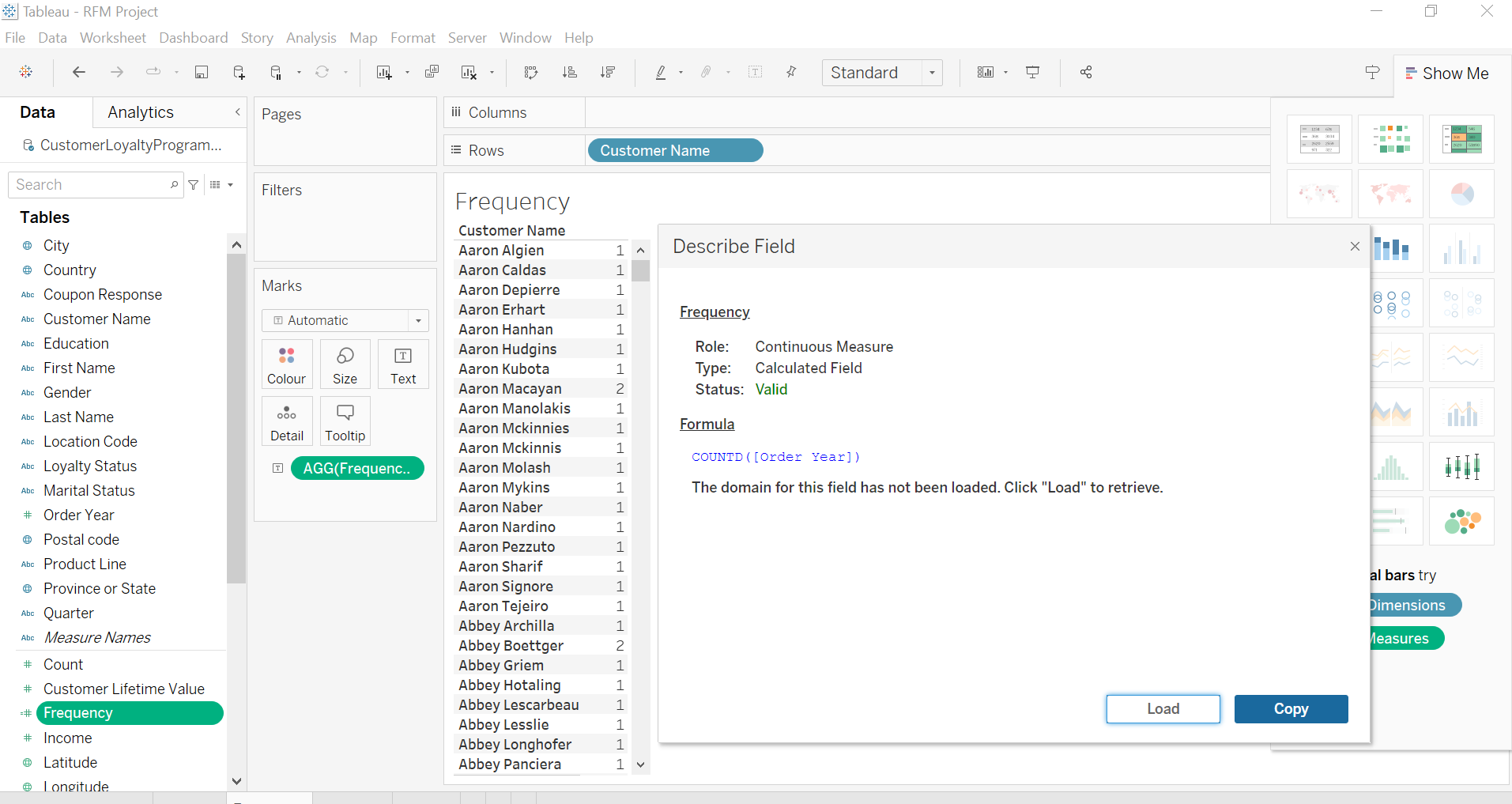Click the Load button
This screenshot has height=804, width=1512.
pos(1163,709)
